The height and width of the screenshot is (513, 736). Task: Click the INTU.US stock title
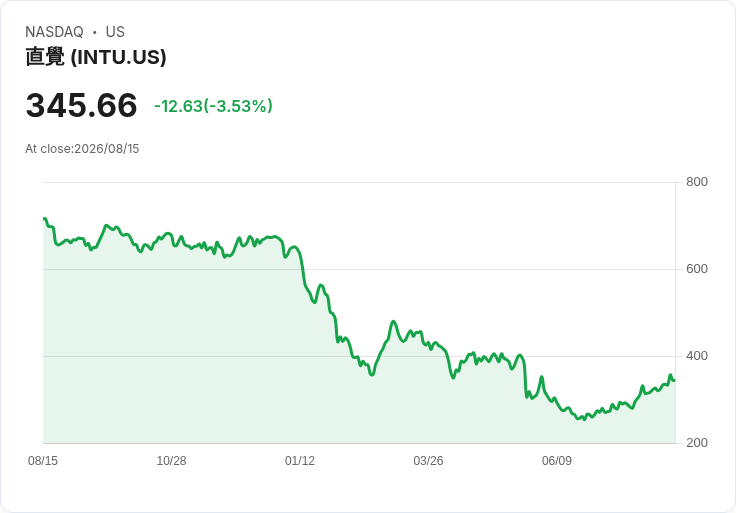(96, 57)
